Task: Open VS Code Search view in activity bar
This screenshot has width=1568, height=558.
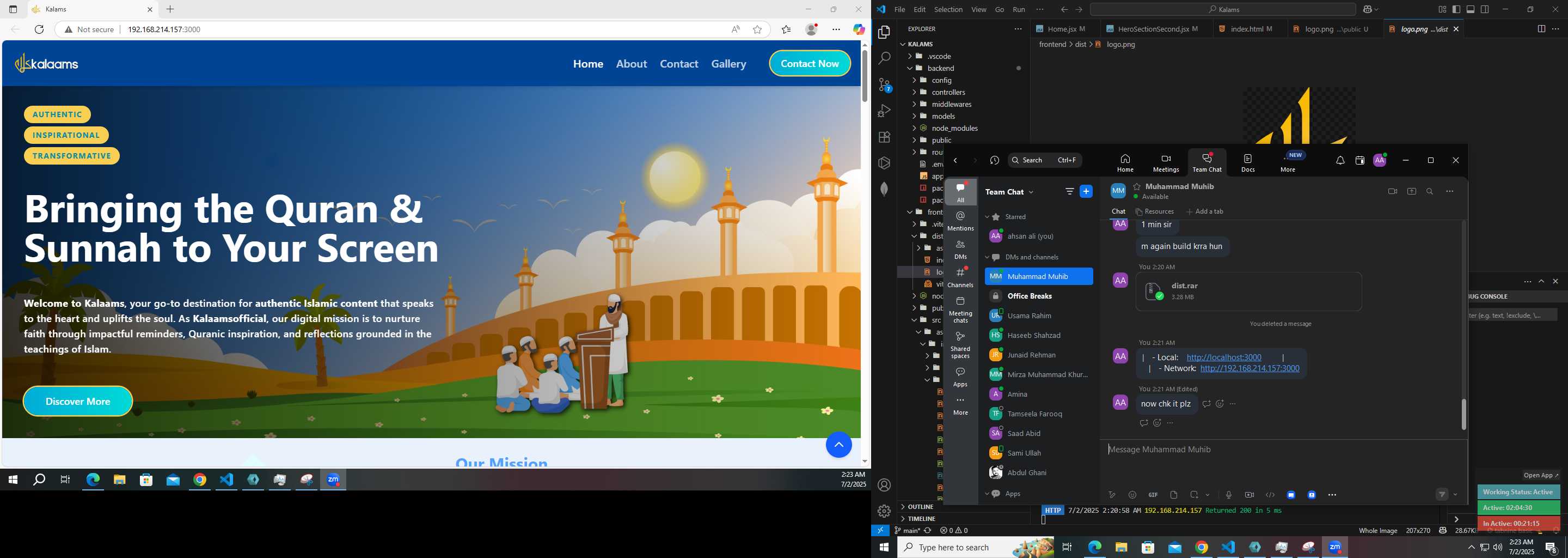Action: [x=884, y=58]
